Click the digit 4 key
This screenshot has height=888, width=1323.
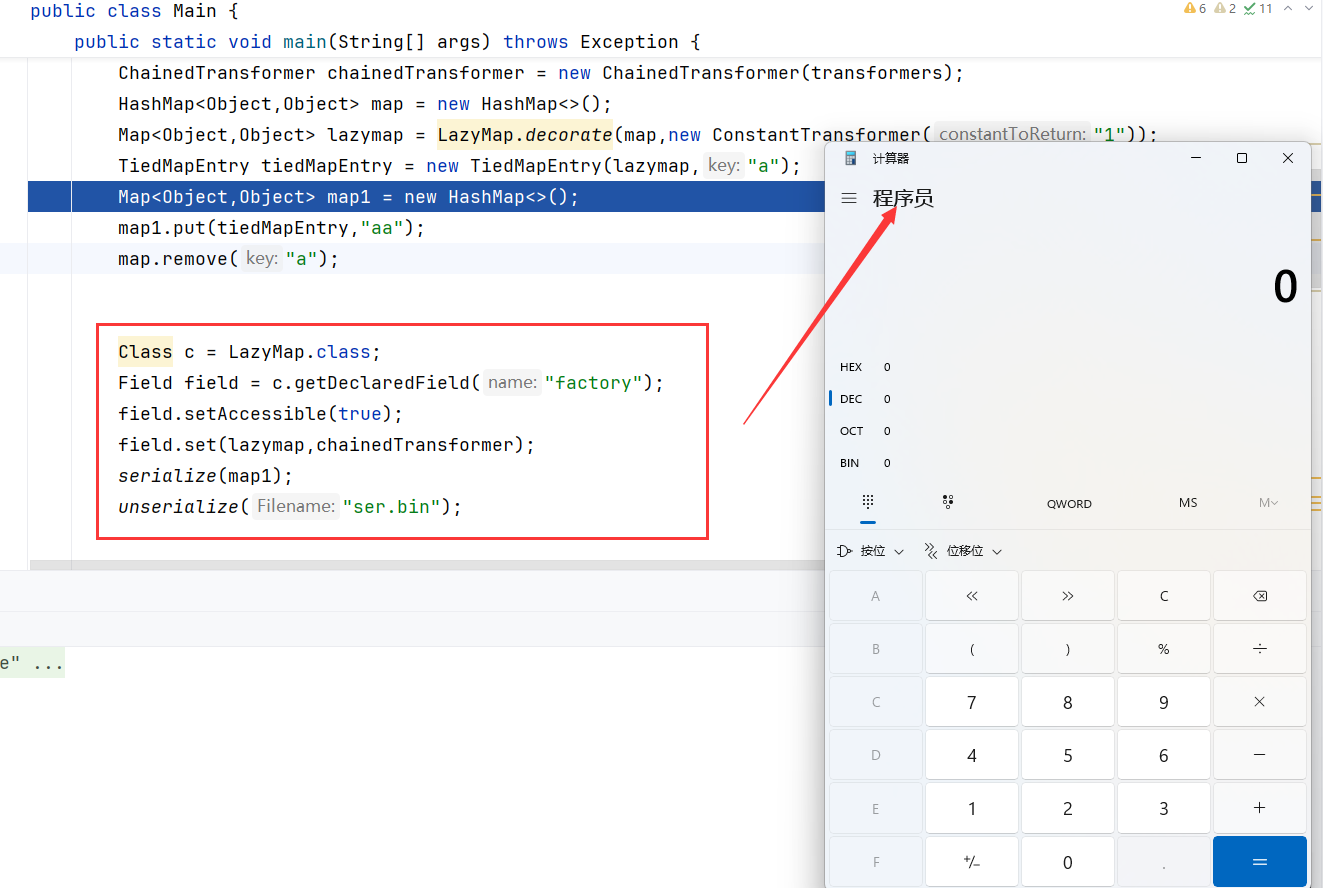click(972, 755)
